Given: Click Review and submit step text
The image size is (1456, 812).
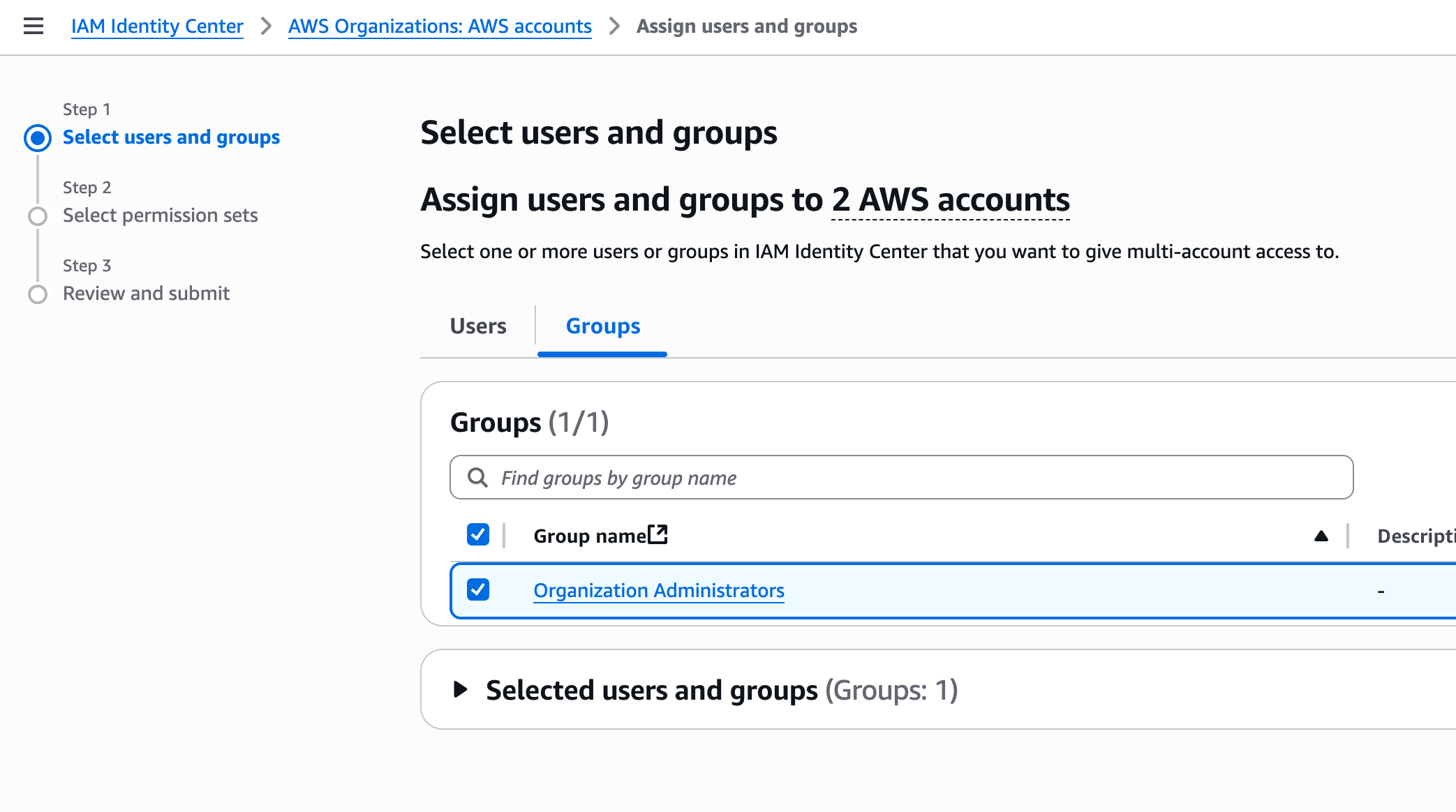Looking at the screenshot, I should pyautogui.click(x=146, y=294).
